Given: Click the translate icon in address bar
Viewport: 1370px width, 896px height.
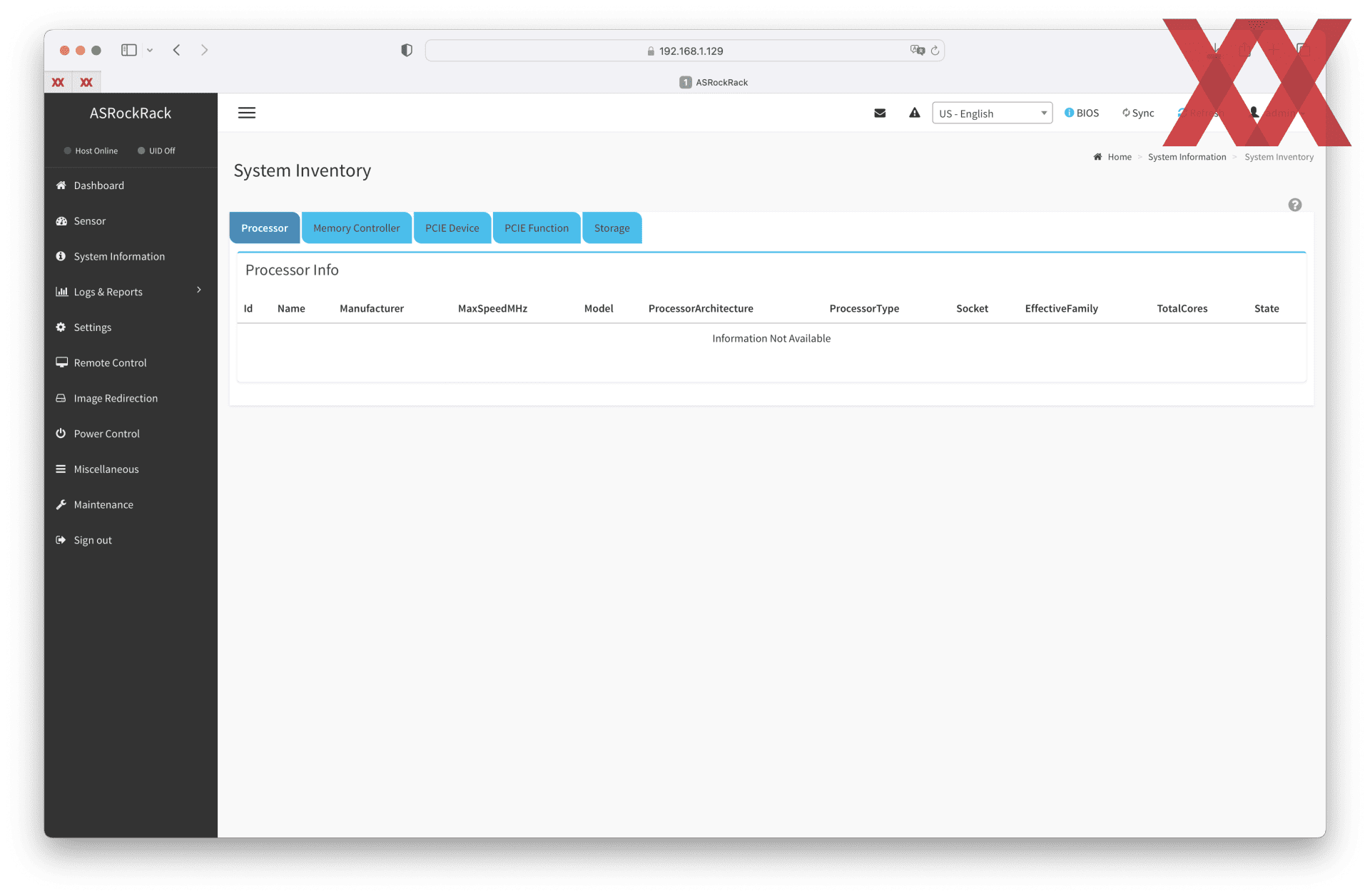Looking at the screenshot, I should click(x=917, y=51).
